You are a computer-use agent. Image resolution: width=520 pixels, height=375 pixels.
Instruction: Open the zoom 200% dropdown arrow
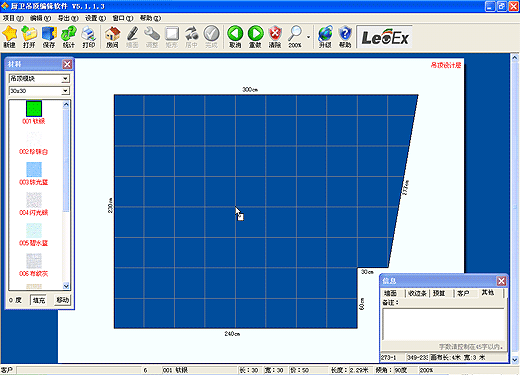tap(308, 37)
